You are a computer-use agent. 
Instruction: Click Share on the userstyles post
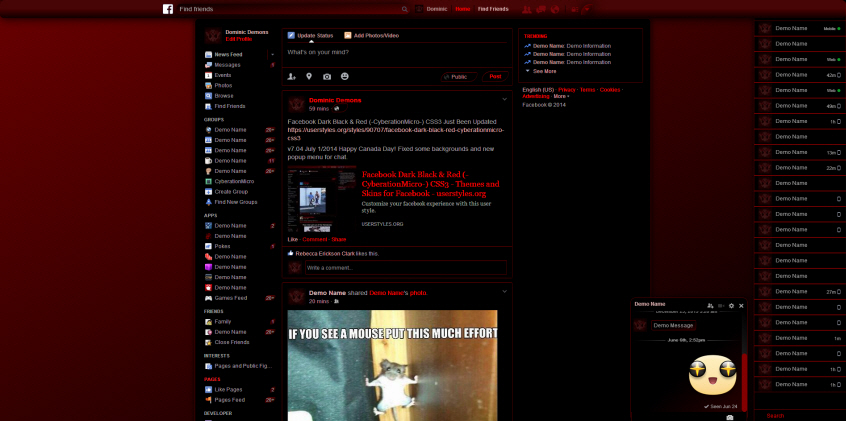point(339,239)
